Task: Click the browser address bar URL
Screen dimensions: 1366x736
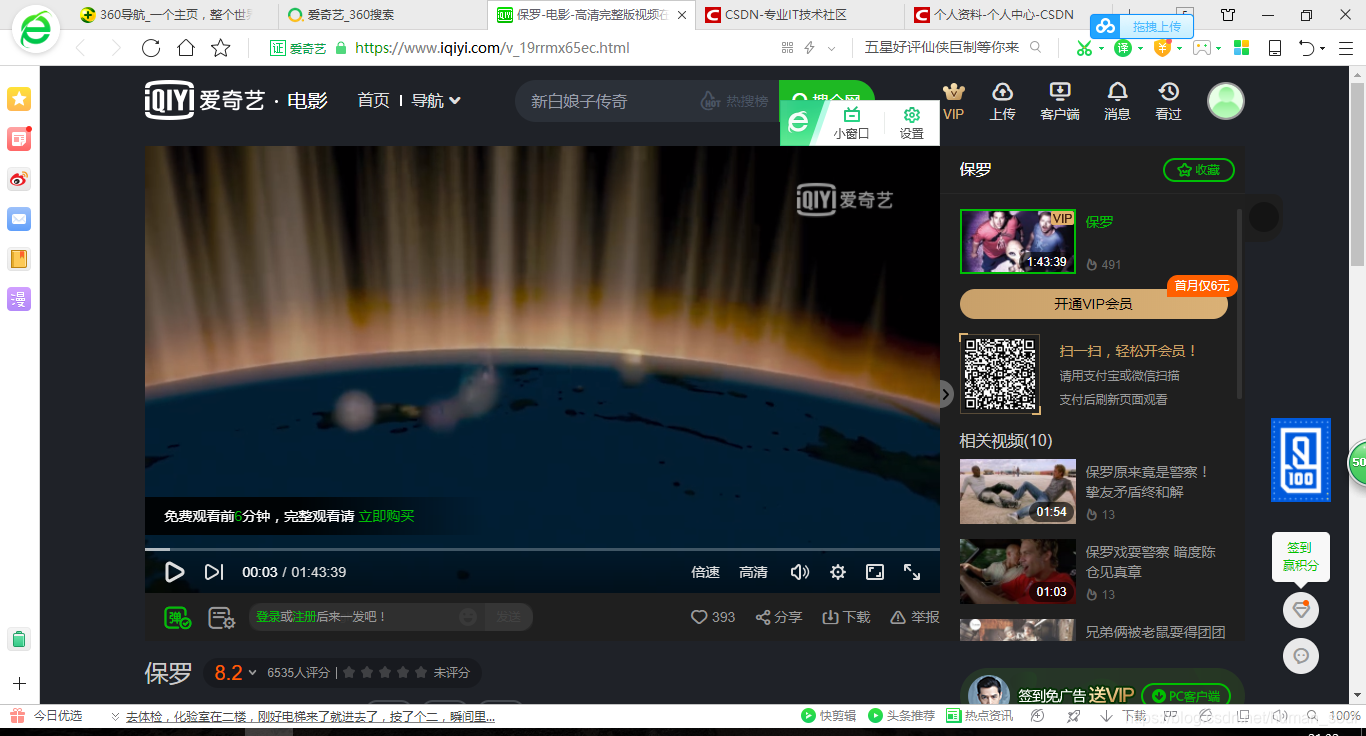Action: [492, 48]
